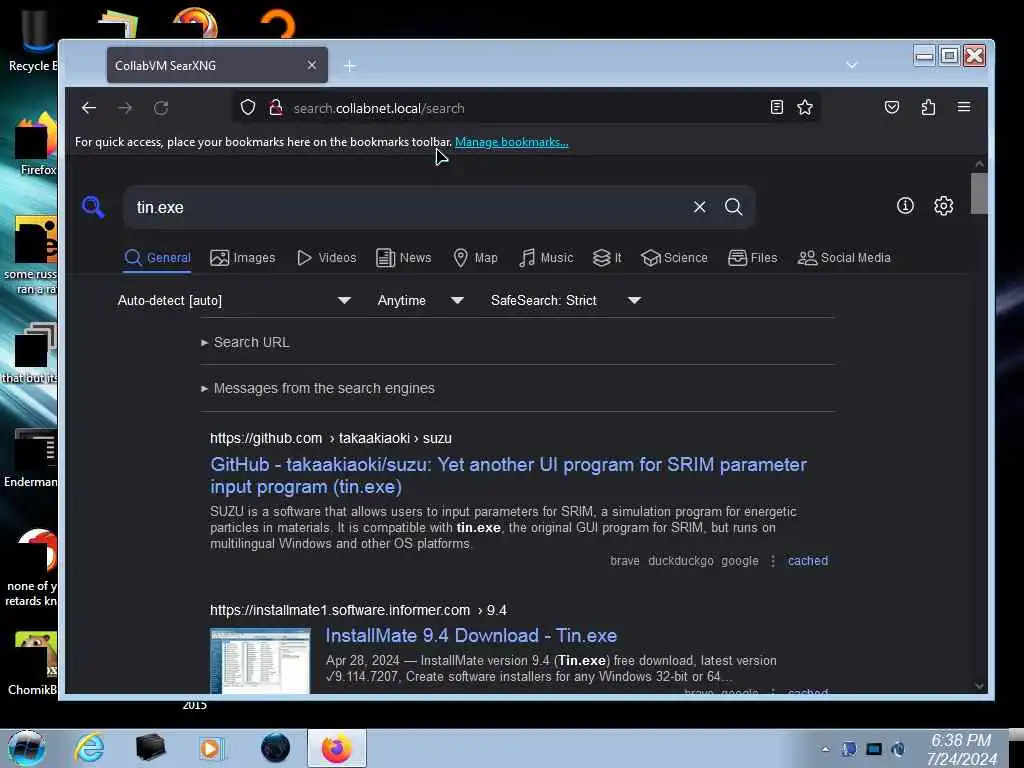Screen dimensions: 1024x768
Task: Open the GitHub result's options dots menu
Action: tap(773, 560)
